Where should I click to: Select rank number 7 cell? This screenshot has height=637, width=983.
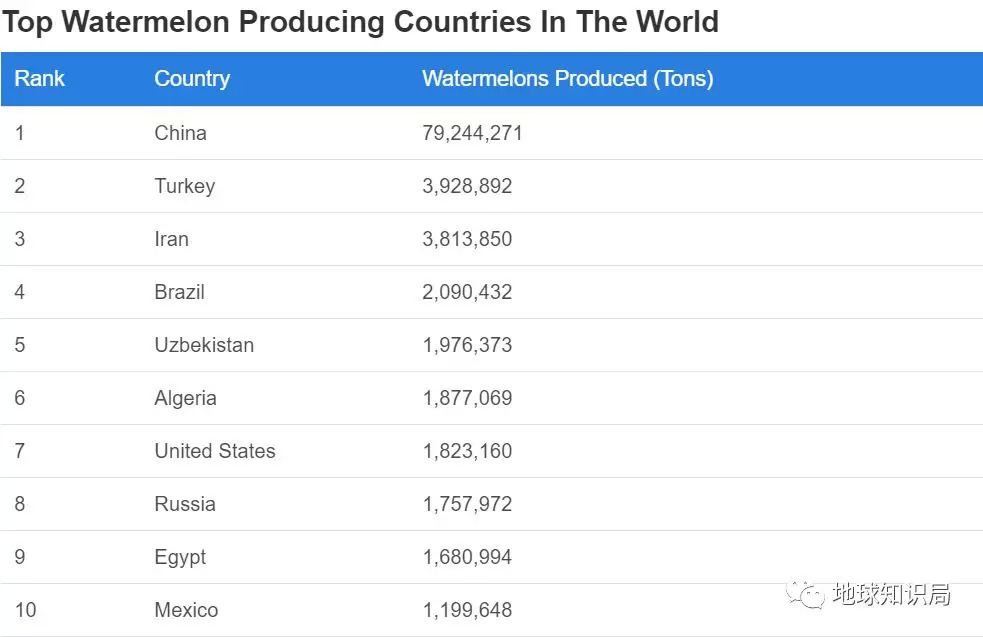coord(20,451)
